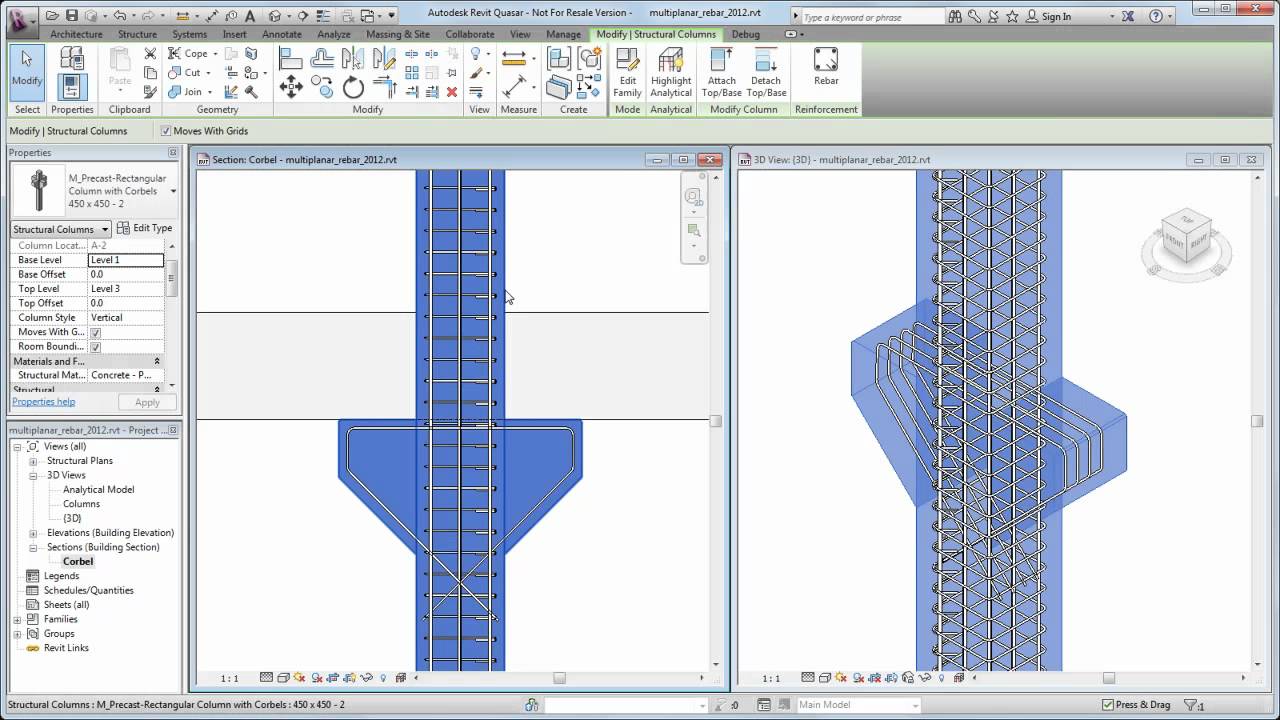
Task: Select Corbel section in project browser
Action: coord(77,562)
